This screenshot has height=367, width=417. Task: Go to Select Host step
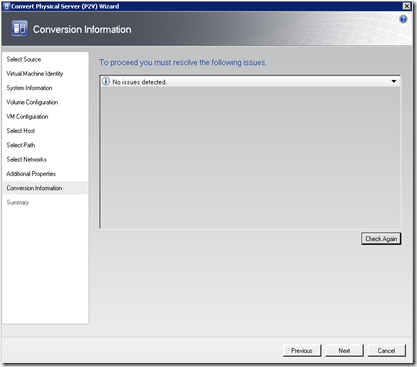[21, 131]
